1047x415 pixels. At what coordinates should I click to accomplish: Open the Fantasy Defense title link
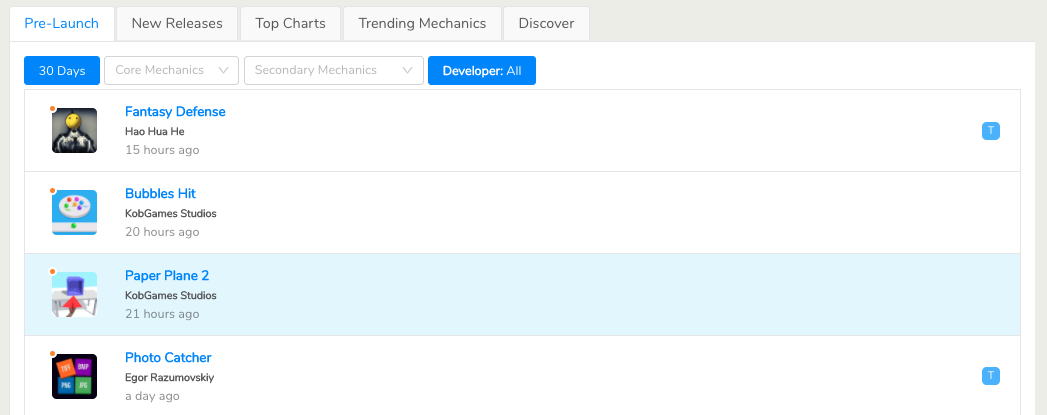point(175,111)
